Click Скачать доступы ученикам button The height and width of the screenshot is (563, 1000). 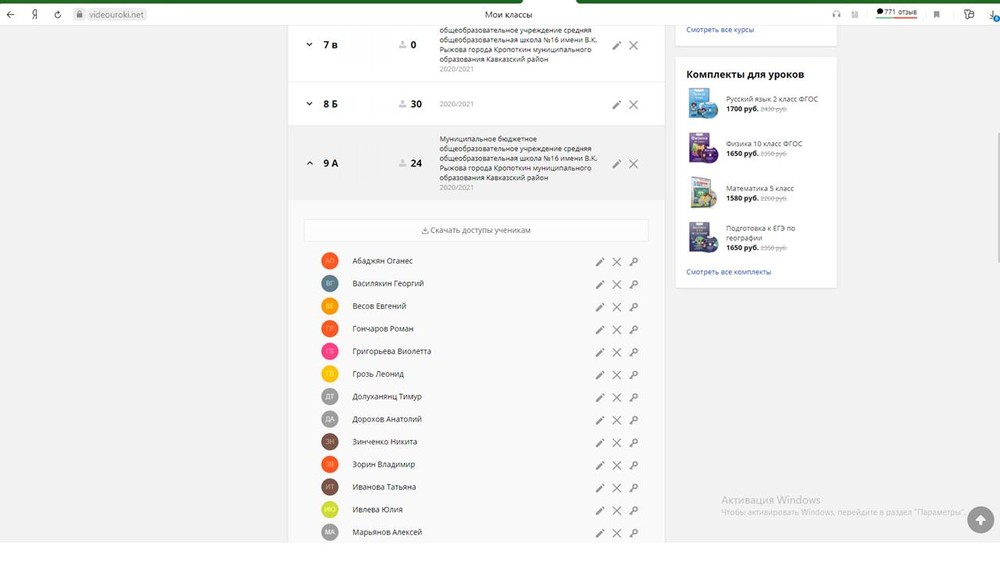click(476, 230)
